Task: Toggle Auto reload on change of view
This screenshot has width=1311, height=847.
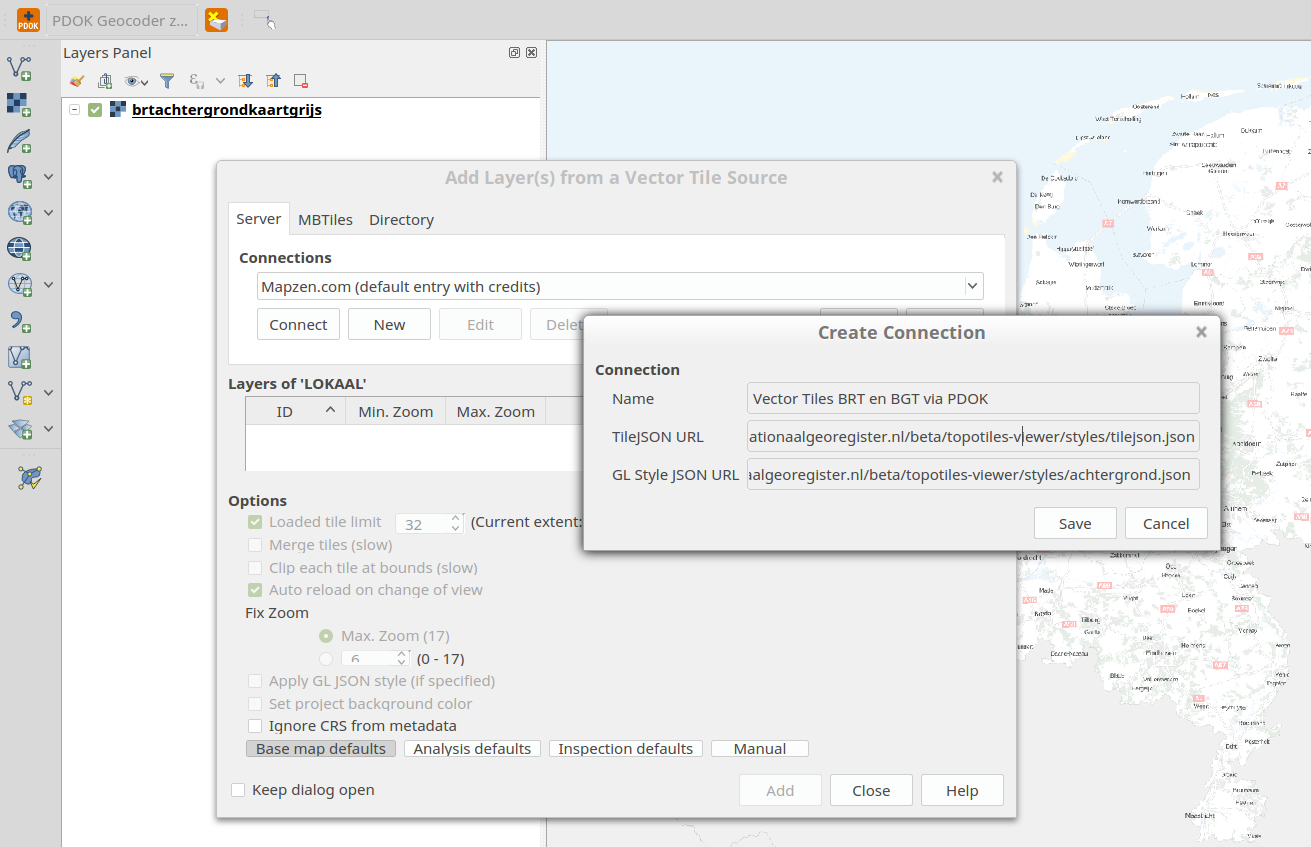Action: (x=255, y=590)
